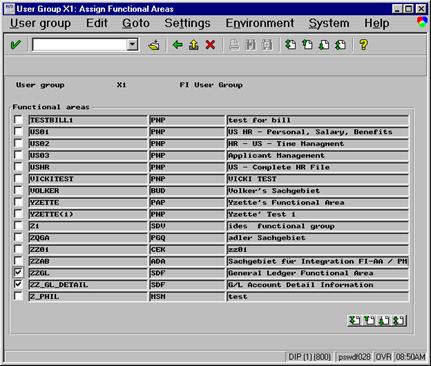Check the USHR functional area box

18,167
